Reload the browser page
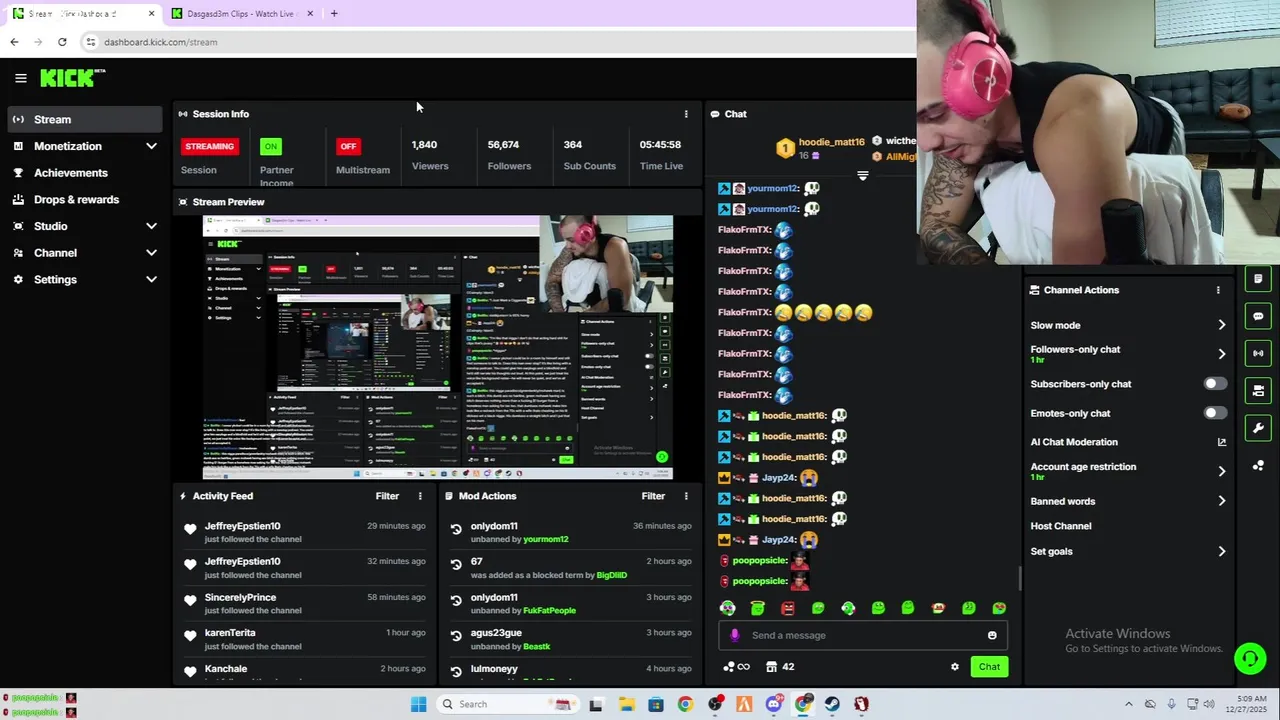 62,42
